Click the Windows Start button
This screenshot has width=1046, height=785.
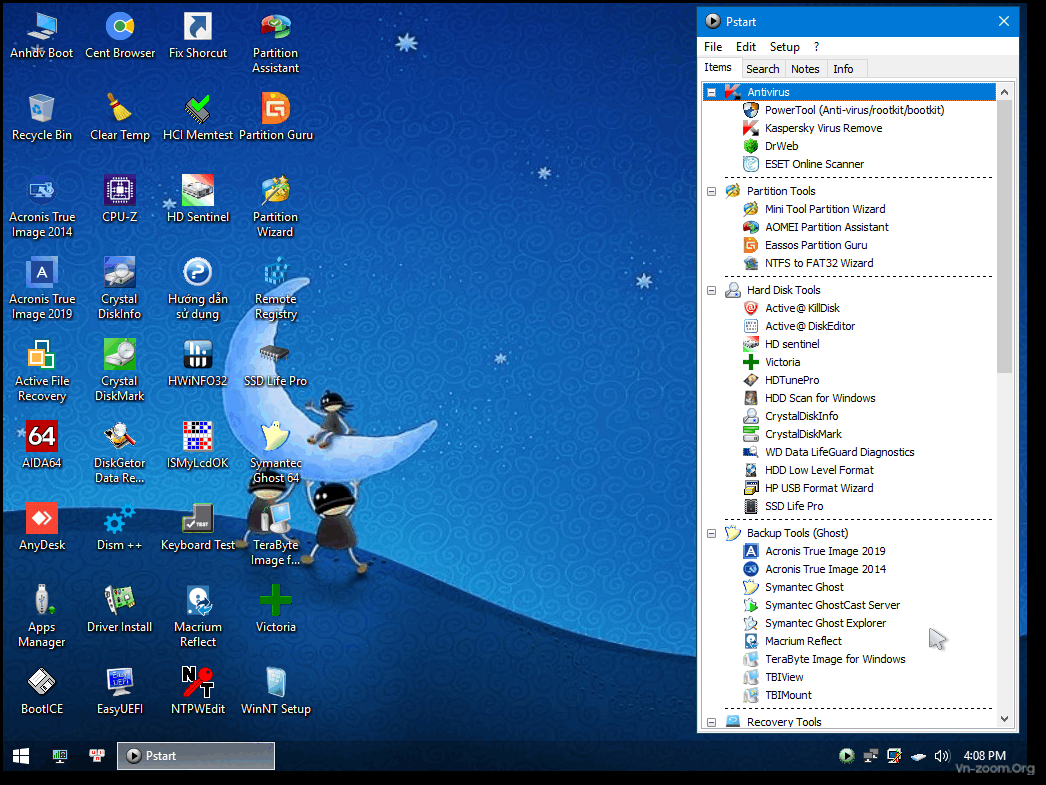[x=21, y=756]
